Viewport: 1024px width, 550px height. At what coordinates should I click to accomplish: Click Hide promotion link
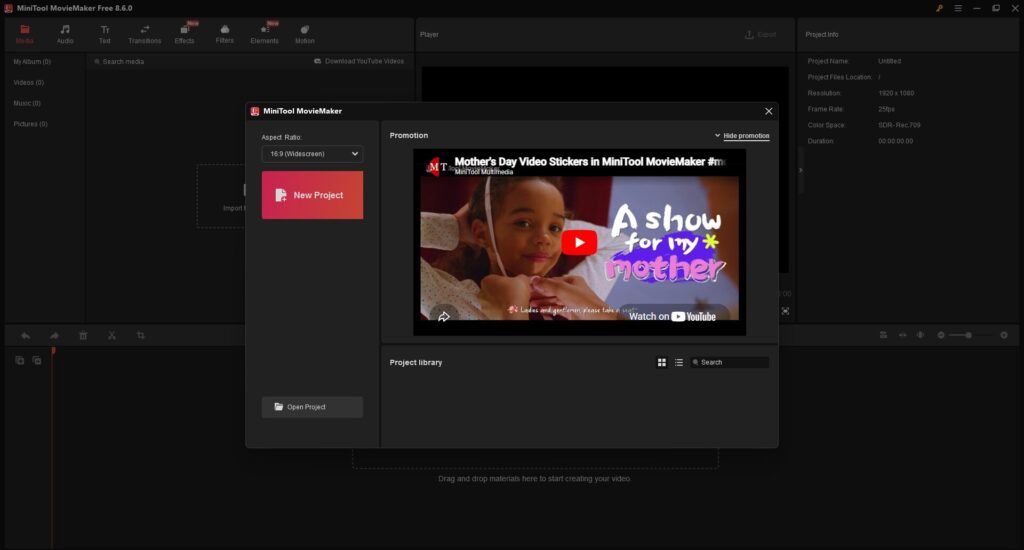[746, 136]
